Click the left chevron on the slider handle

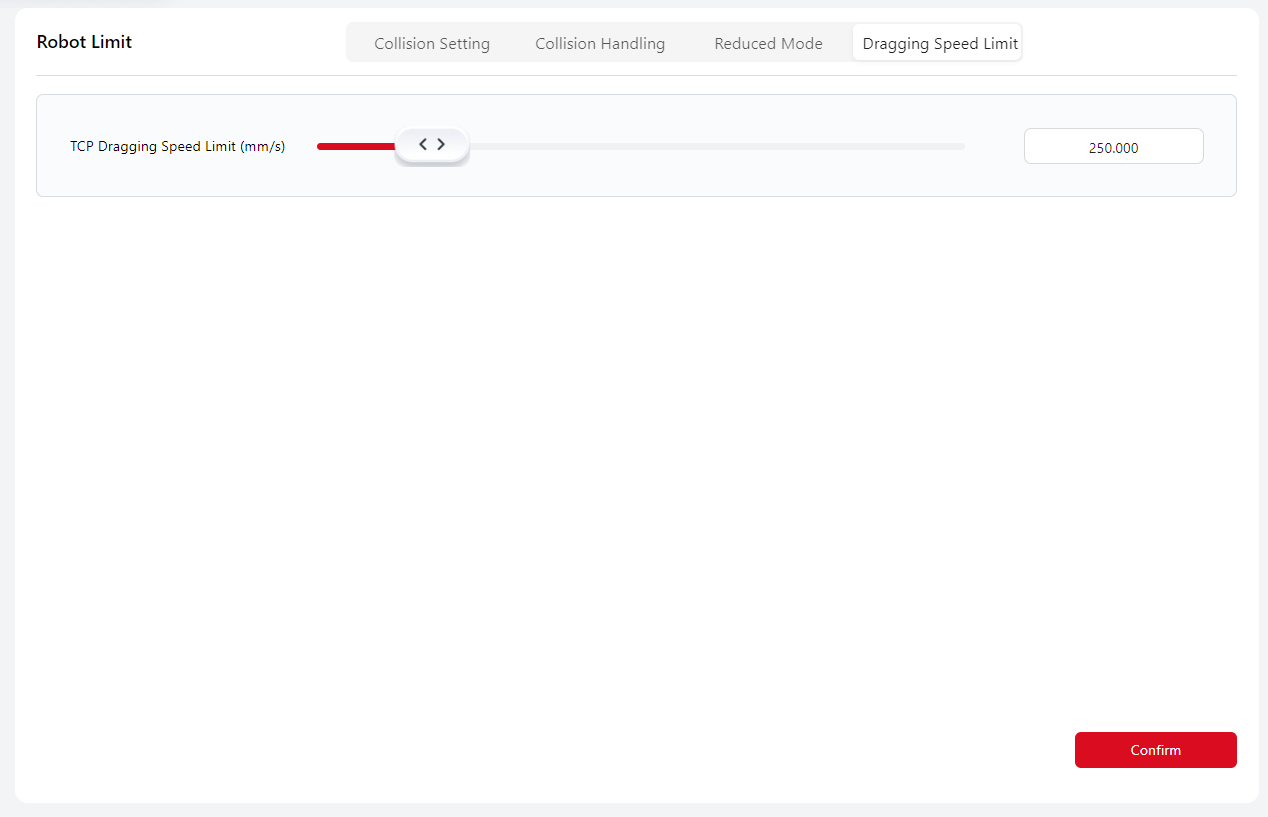point(422,145)
